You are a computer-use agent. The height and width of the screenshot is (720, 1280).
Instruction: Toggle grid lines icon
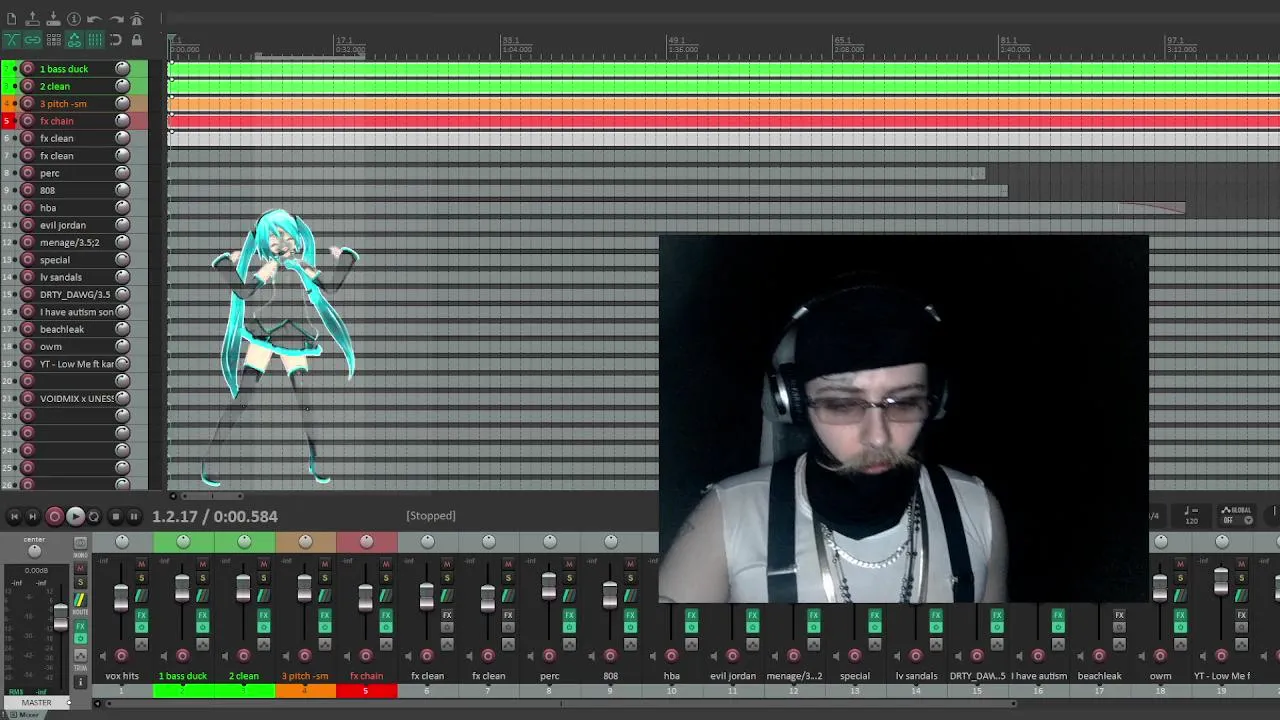95,40
